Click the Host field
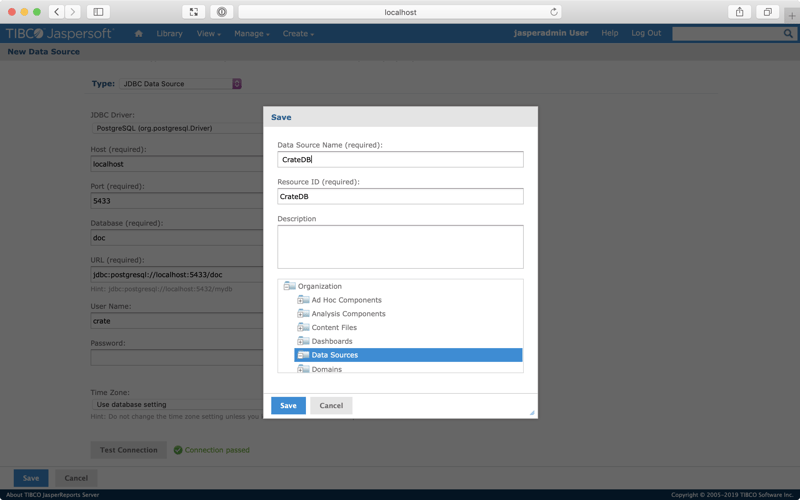Viewport: 800px width, 500px height. coord(177,164)
